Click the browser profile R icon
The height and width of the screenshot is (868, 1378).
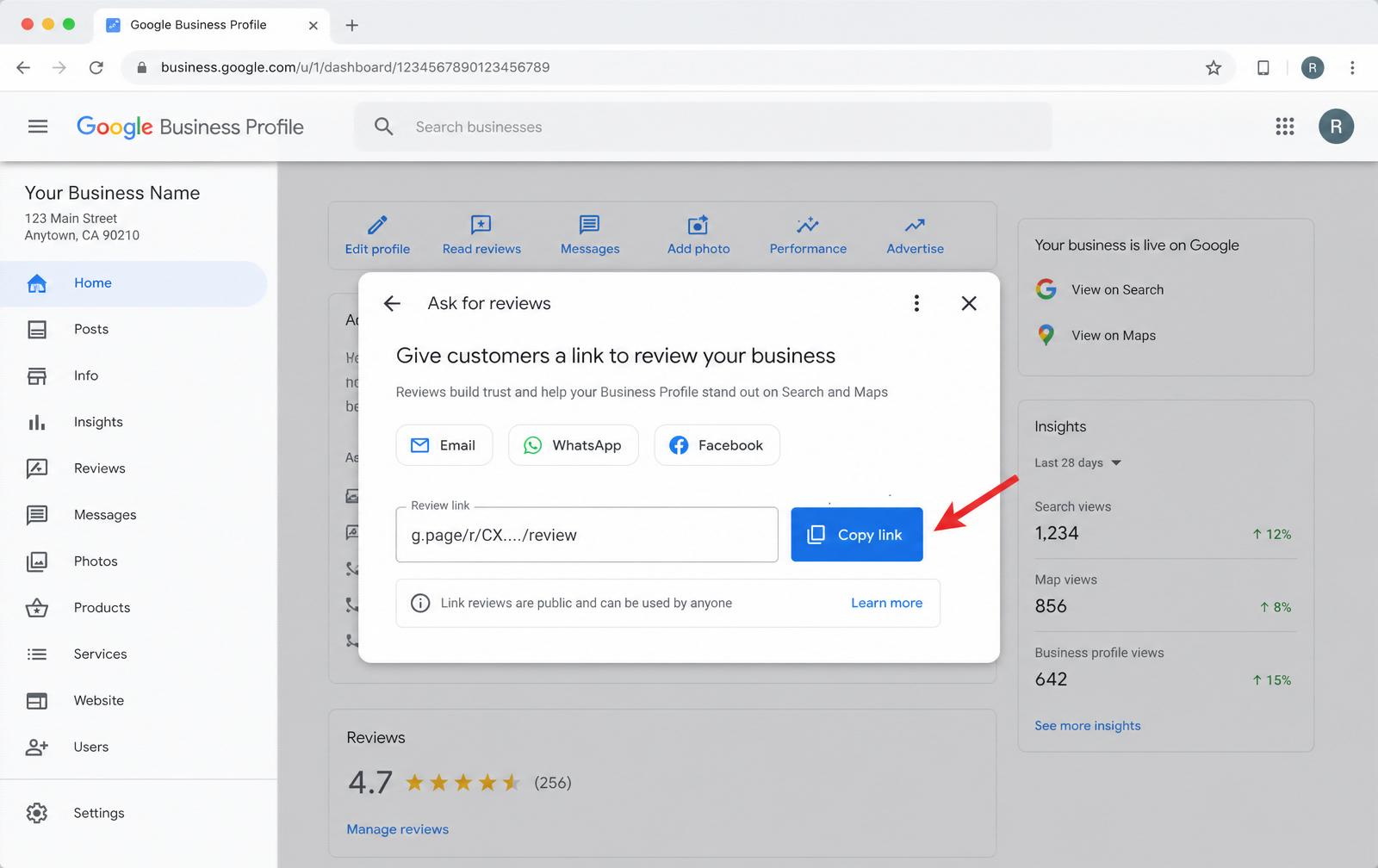point(1313,67)
